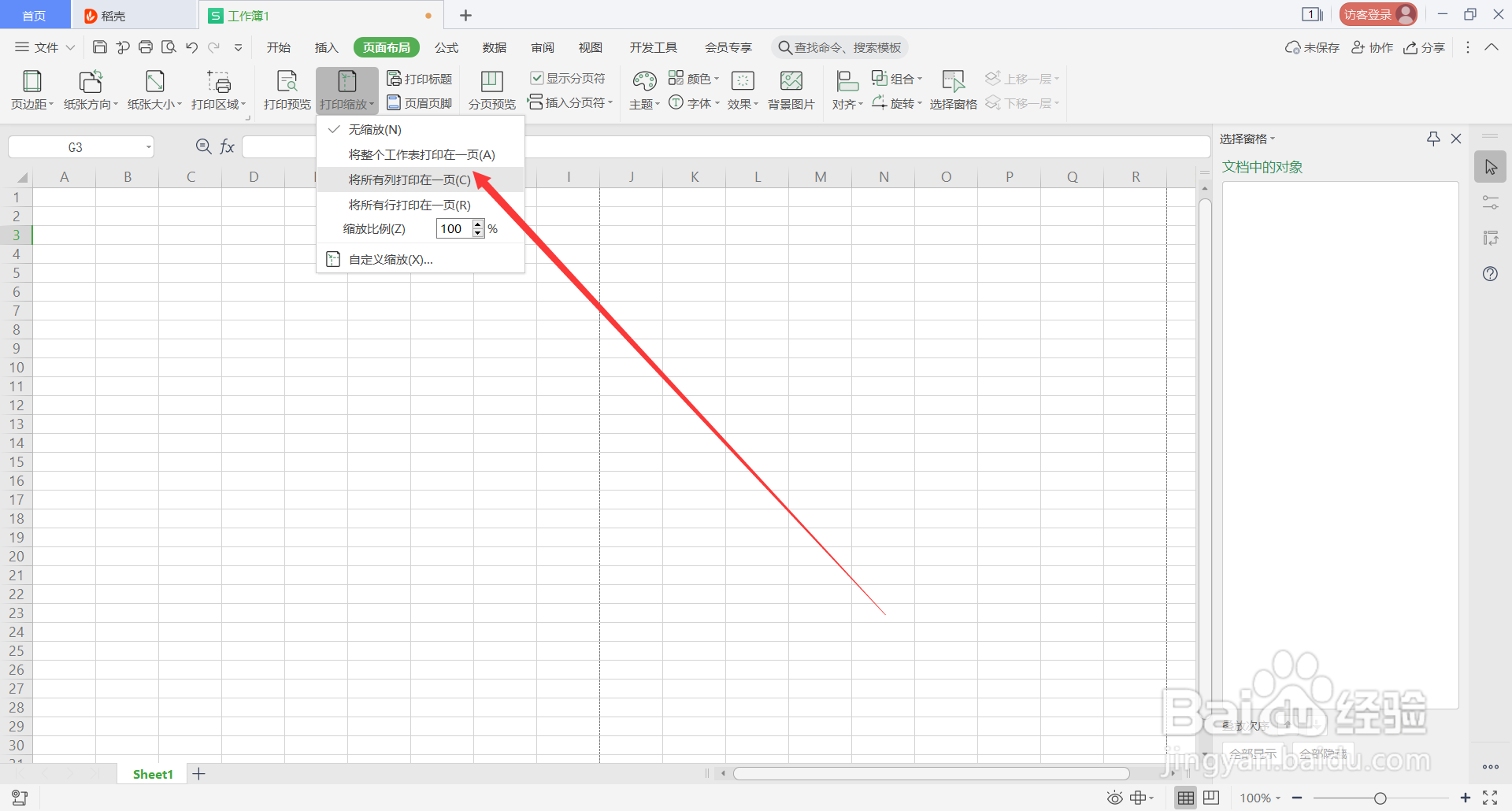1512x811 pixels.
Task: Choose fit all rows on one page (将所有行打印在一页)
Action: coord(421,205)
